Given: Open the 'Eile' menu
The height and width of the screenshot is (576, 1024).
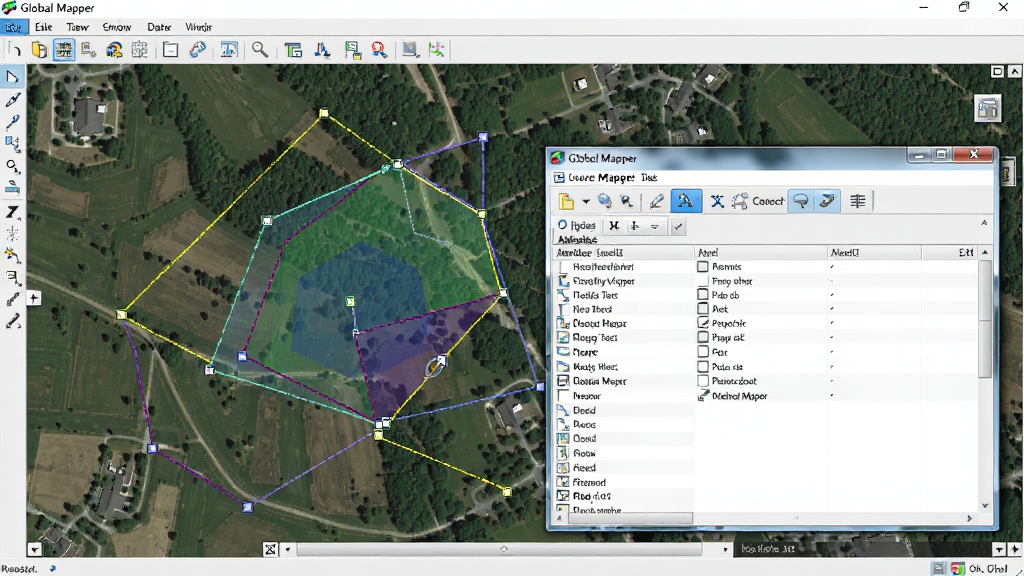Looking at the screenshot, I should (x=44, y=27).
